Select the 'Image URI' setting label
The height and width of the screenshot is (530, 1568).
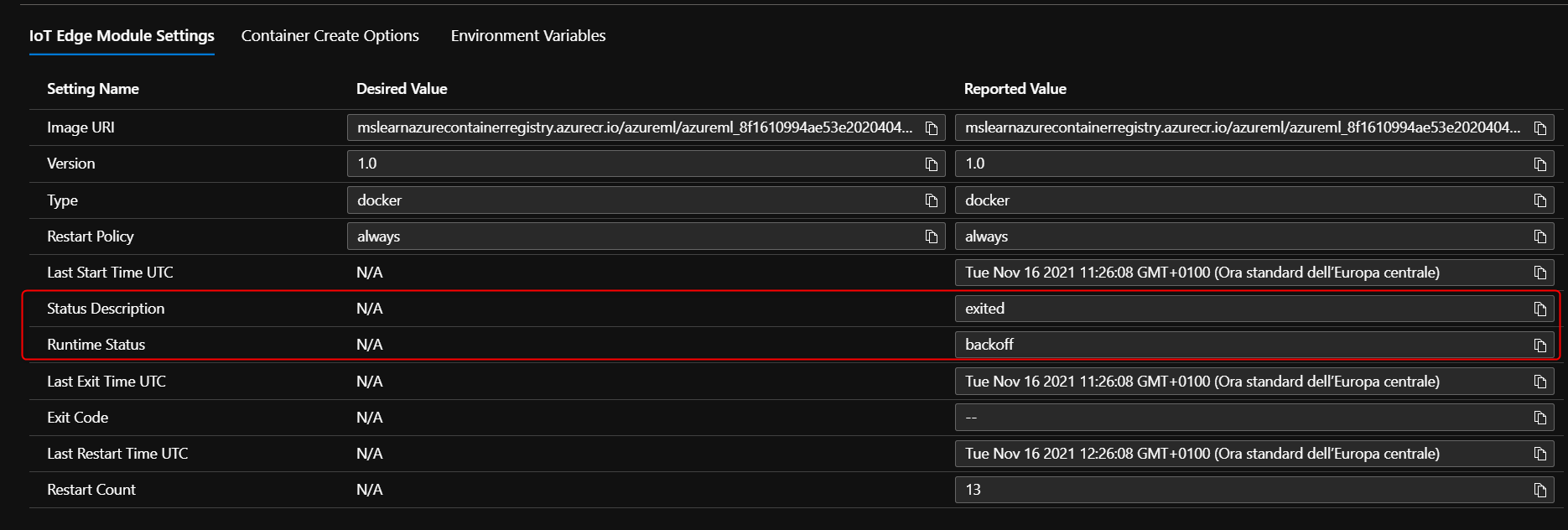point(80,127)
